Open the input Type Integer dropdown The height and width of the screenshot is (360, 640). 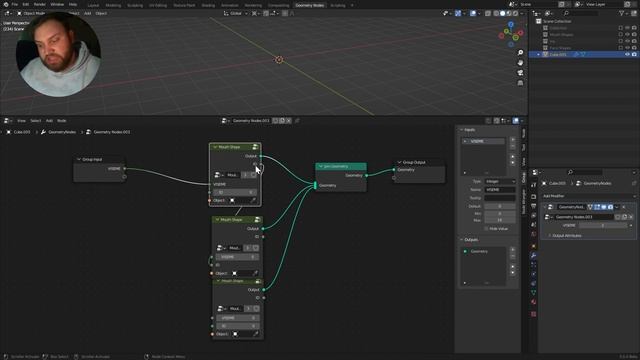[500, 181]
